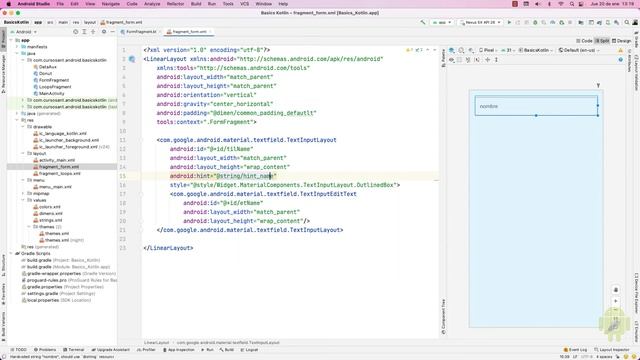Click the zoom in plus on the preview

click(x=616, y=301)
